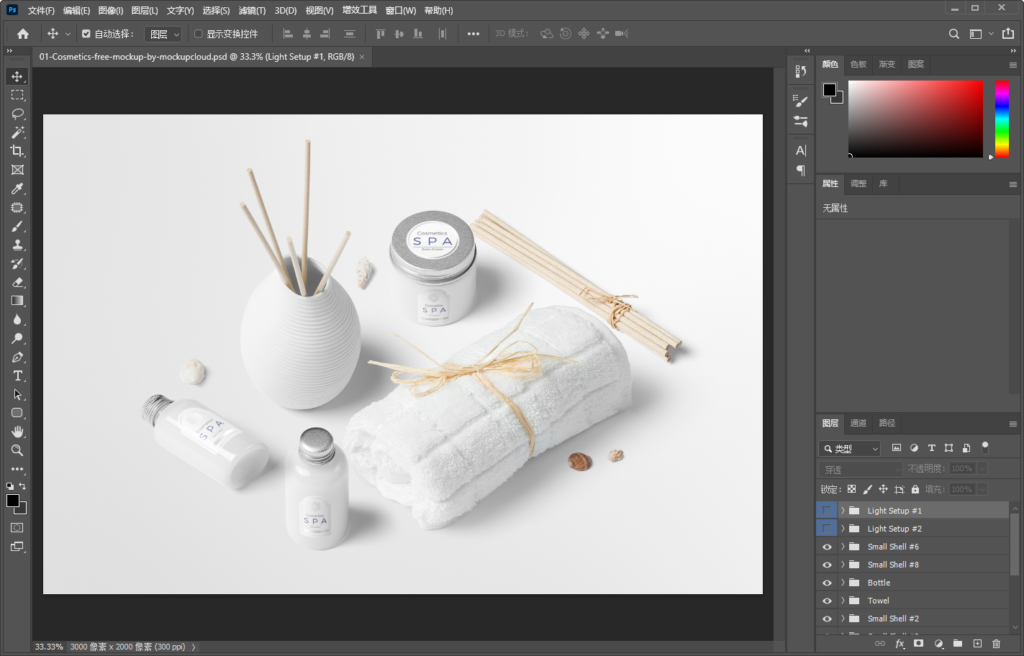Delete layer with trash icon
This screenshot has height=656, width=1024.
[x=996, y=644]
